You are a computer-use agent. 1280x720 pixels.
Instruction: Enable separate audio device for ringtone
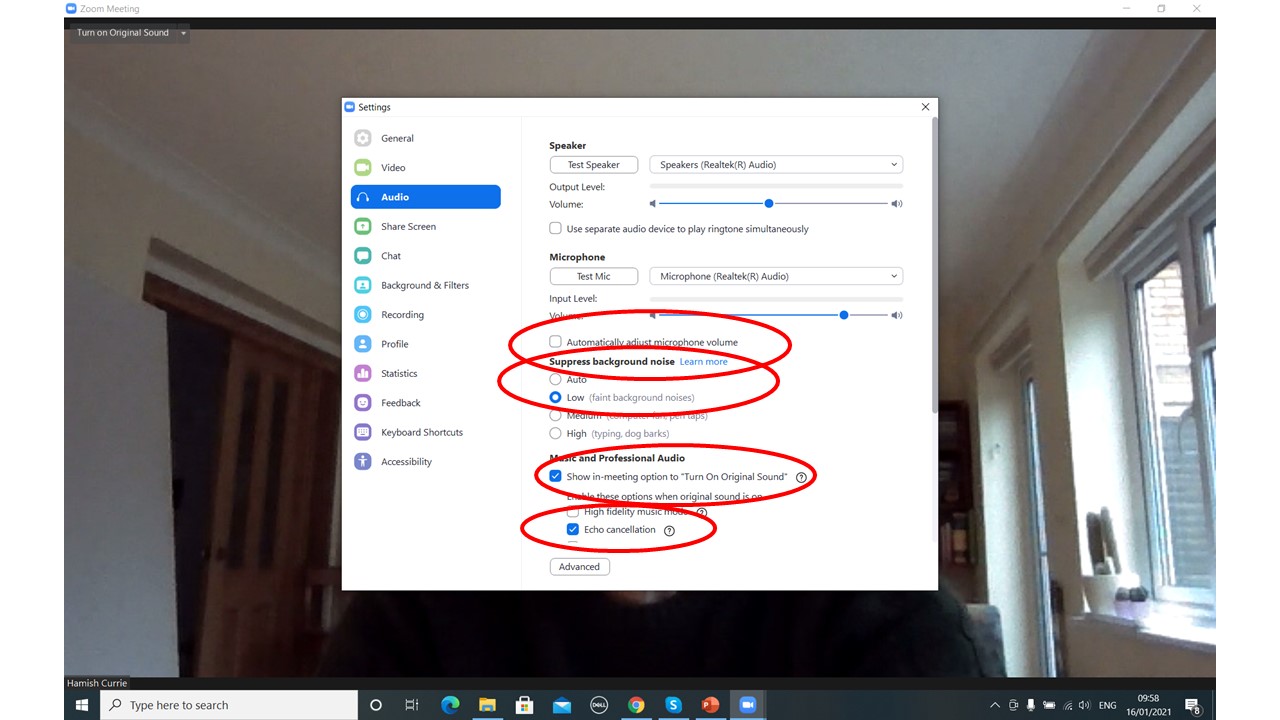click(x=556, y=229)
